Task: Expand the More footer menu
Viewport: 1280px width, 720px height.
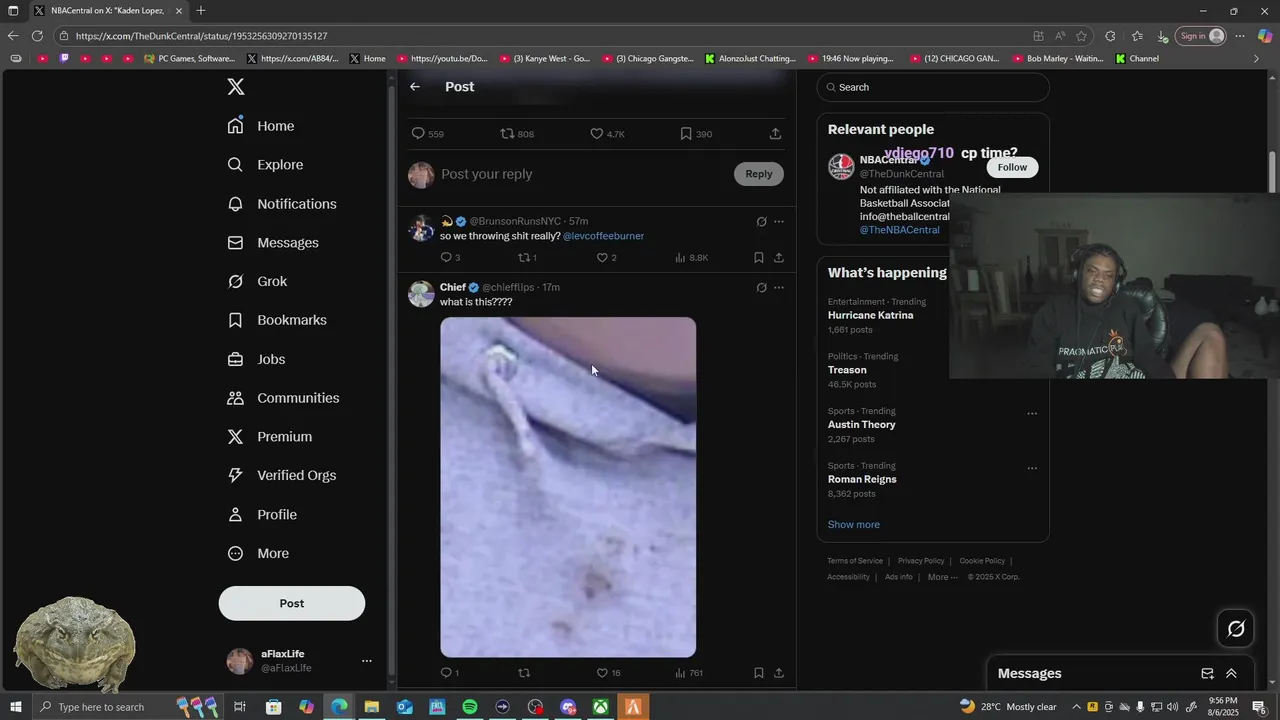Action: tap(942, 577)
